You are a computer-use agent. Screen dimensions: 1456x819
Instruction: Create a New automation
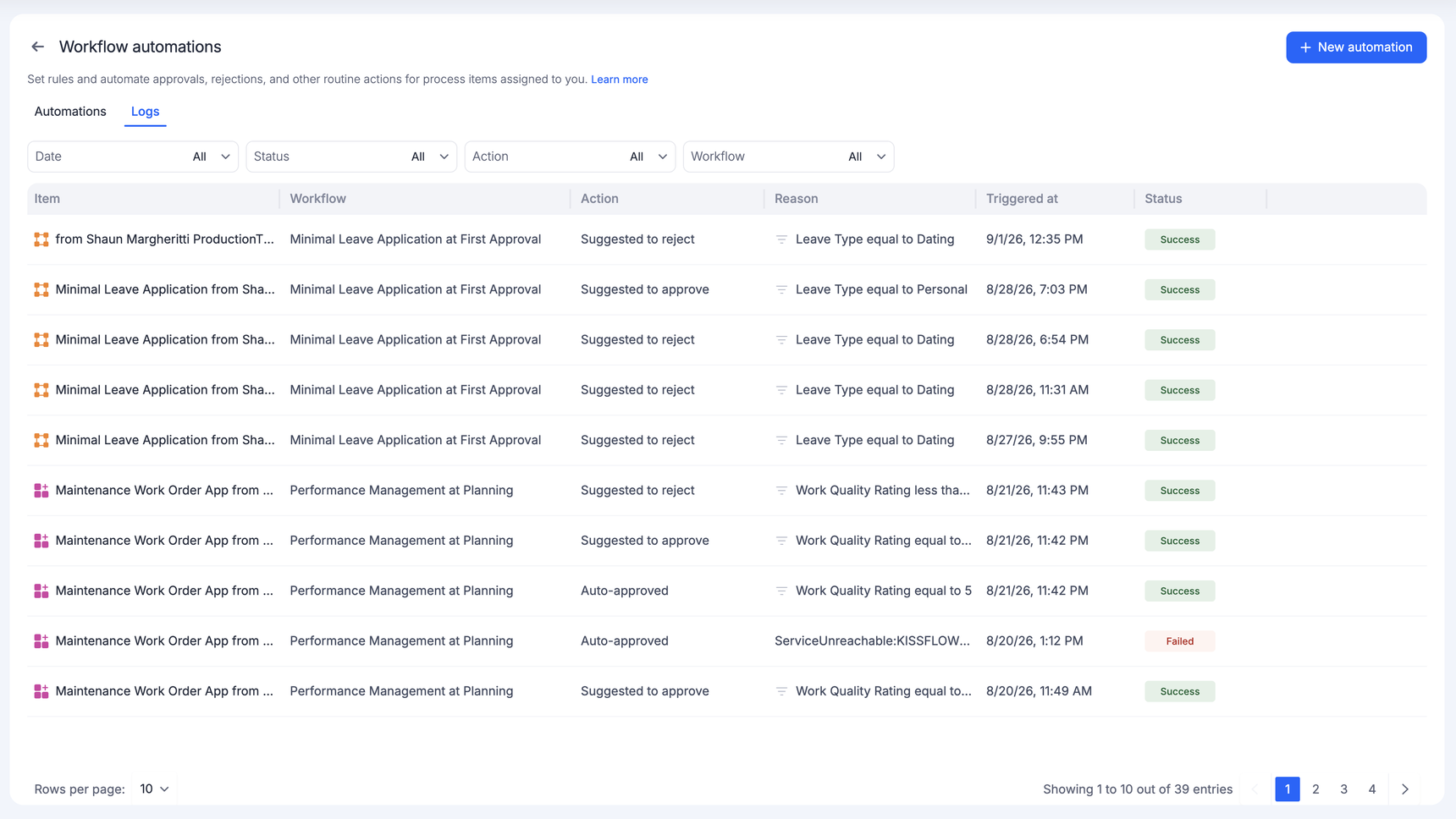[1356, 47]
